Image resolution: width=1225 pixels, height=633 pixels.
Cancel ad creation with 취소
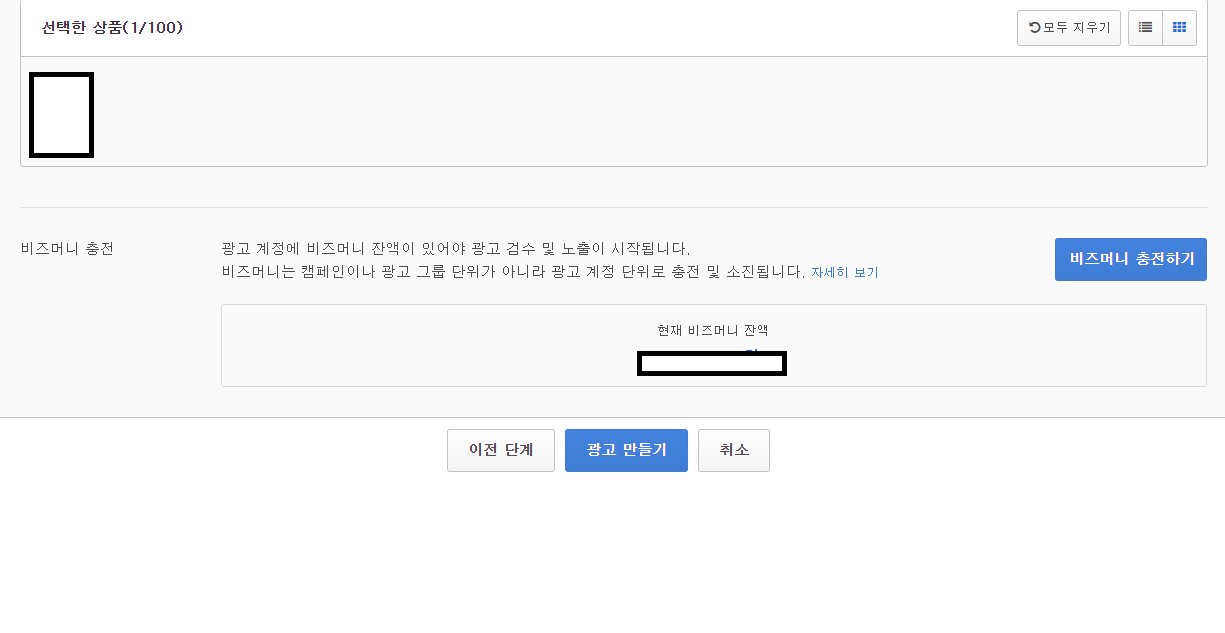click(734, 450)
